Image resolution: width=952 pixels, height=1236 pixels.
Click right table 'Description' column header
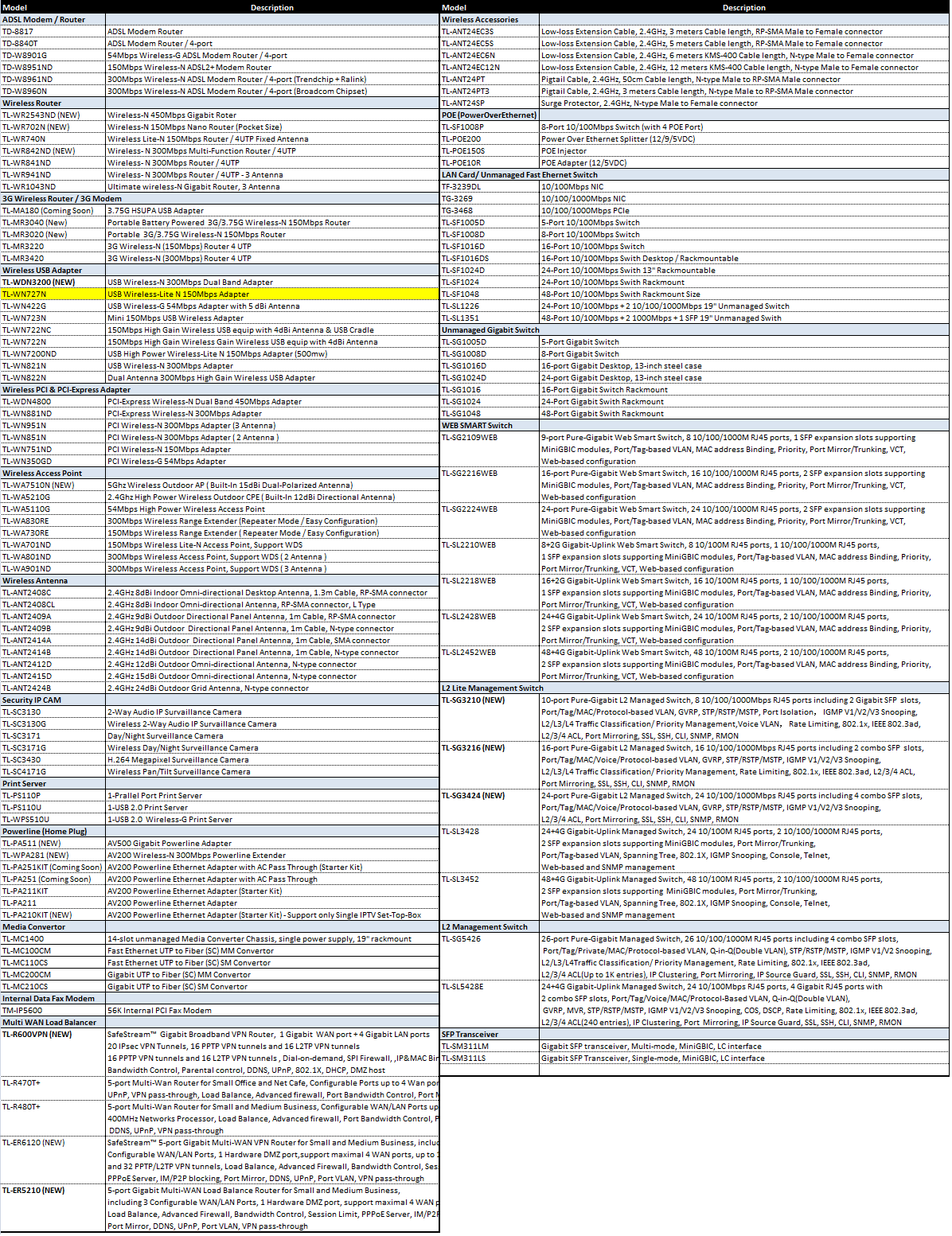tap(744, 8)
